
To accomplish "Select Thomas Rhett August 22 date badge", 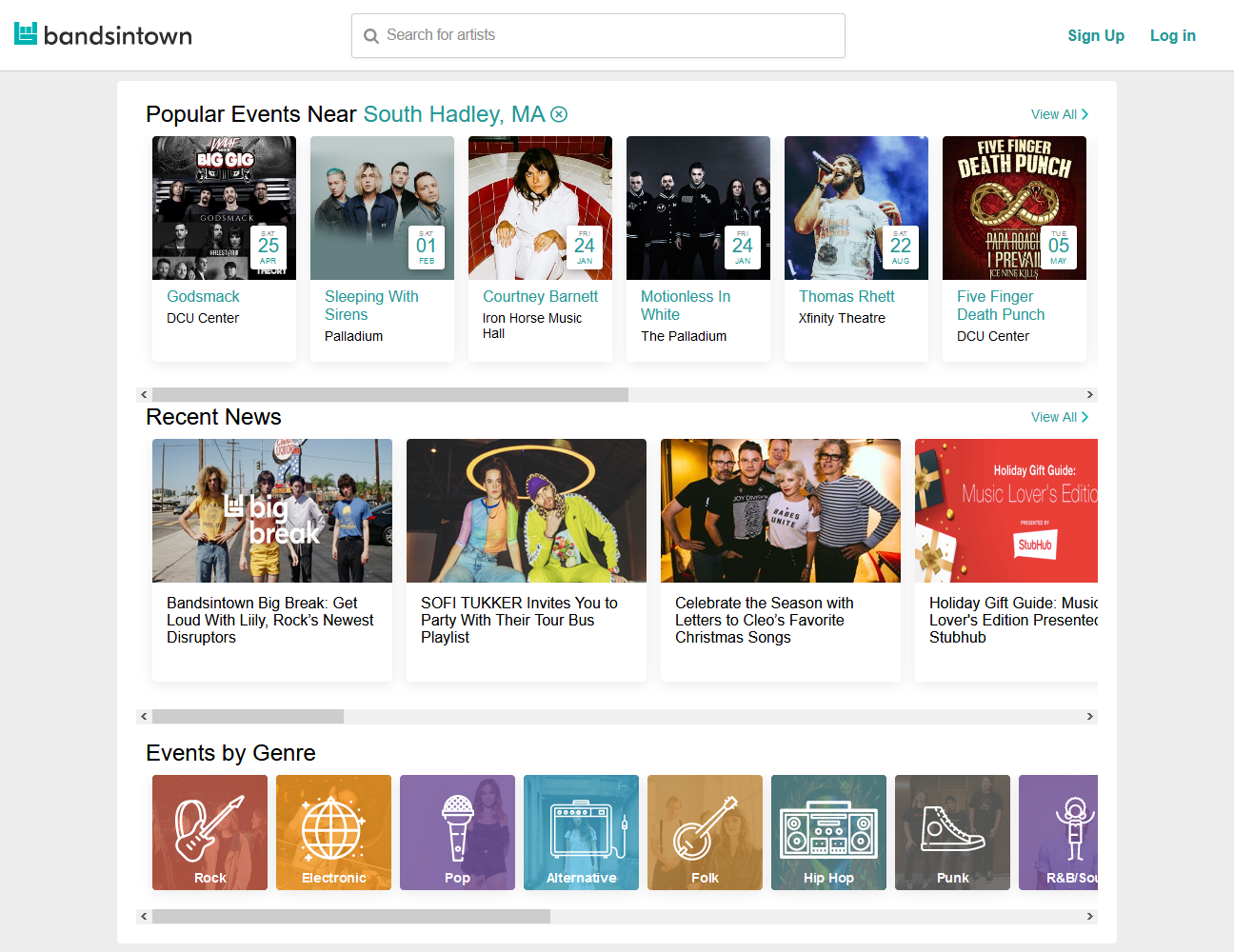I will point(901,248).
